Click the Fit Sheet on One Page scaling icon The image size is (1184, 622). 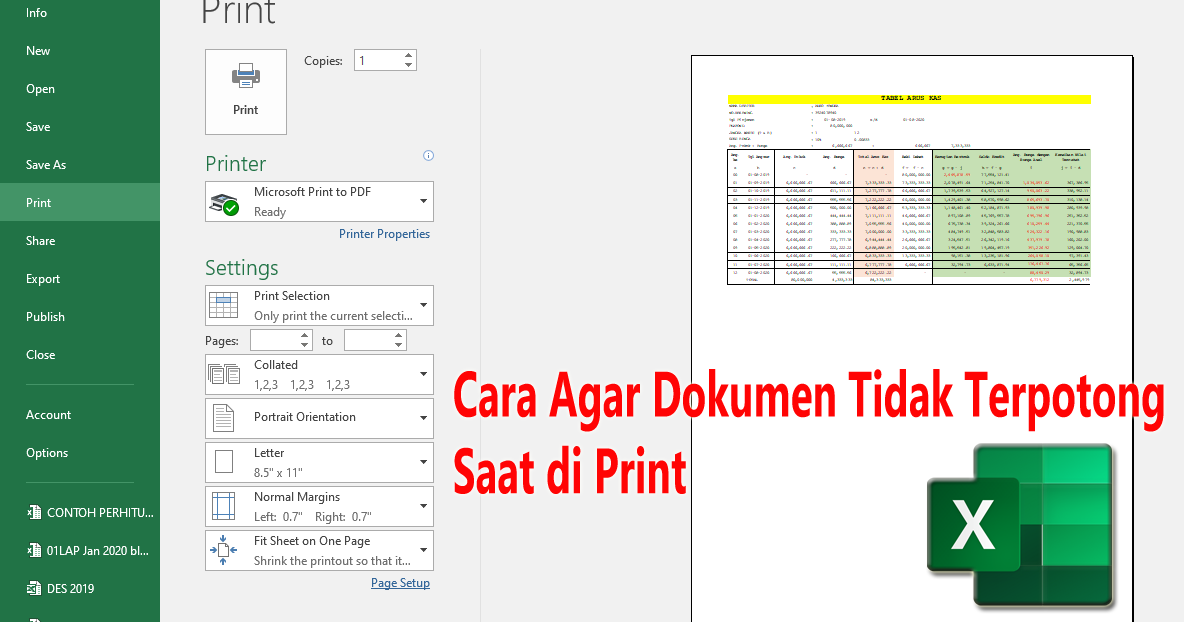click(224, 549)
